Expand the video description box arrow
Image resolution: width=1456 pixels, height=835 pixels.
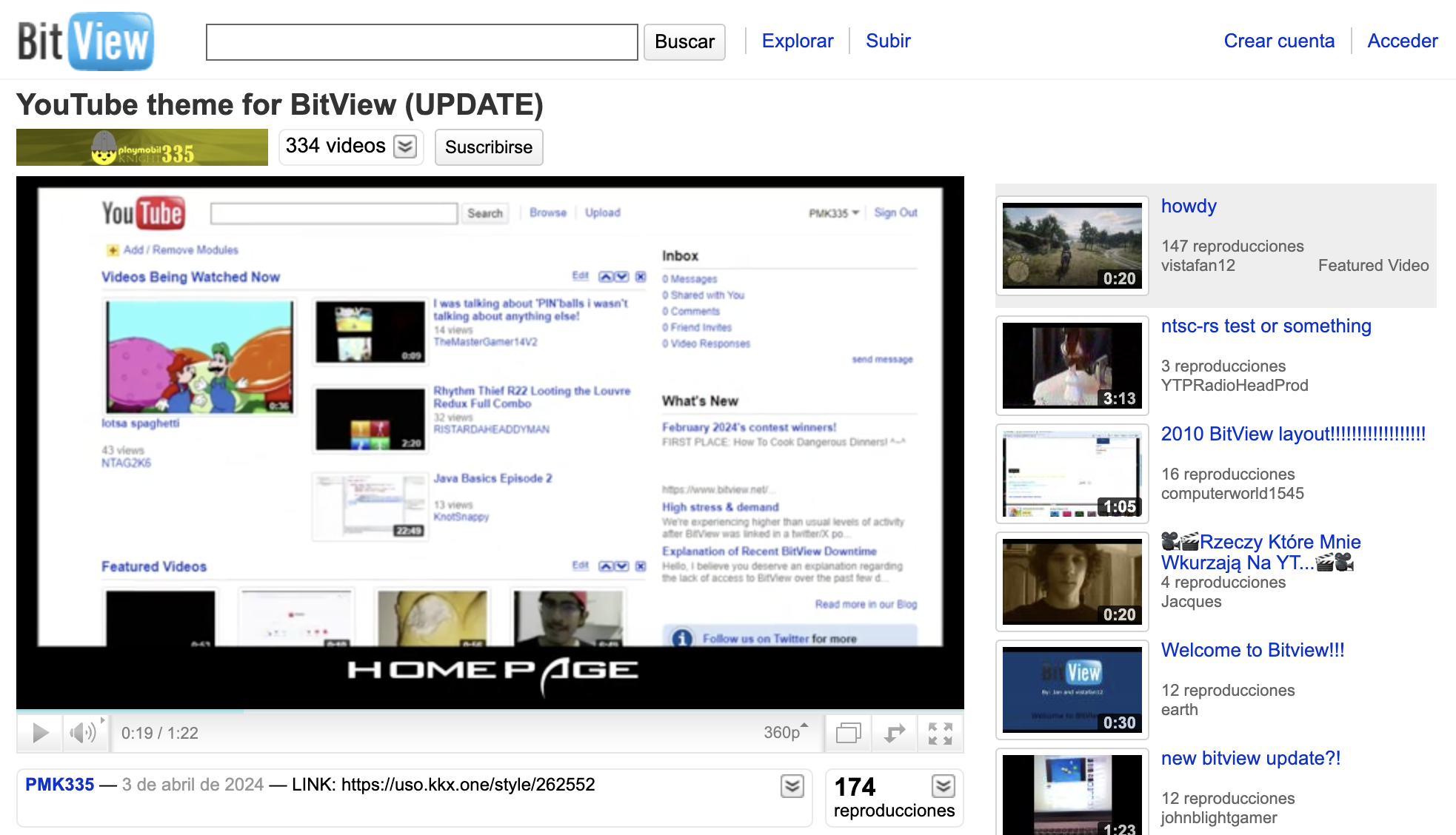pyautogui.click(x=792, y=785)
